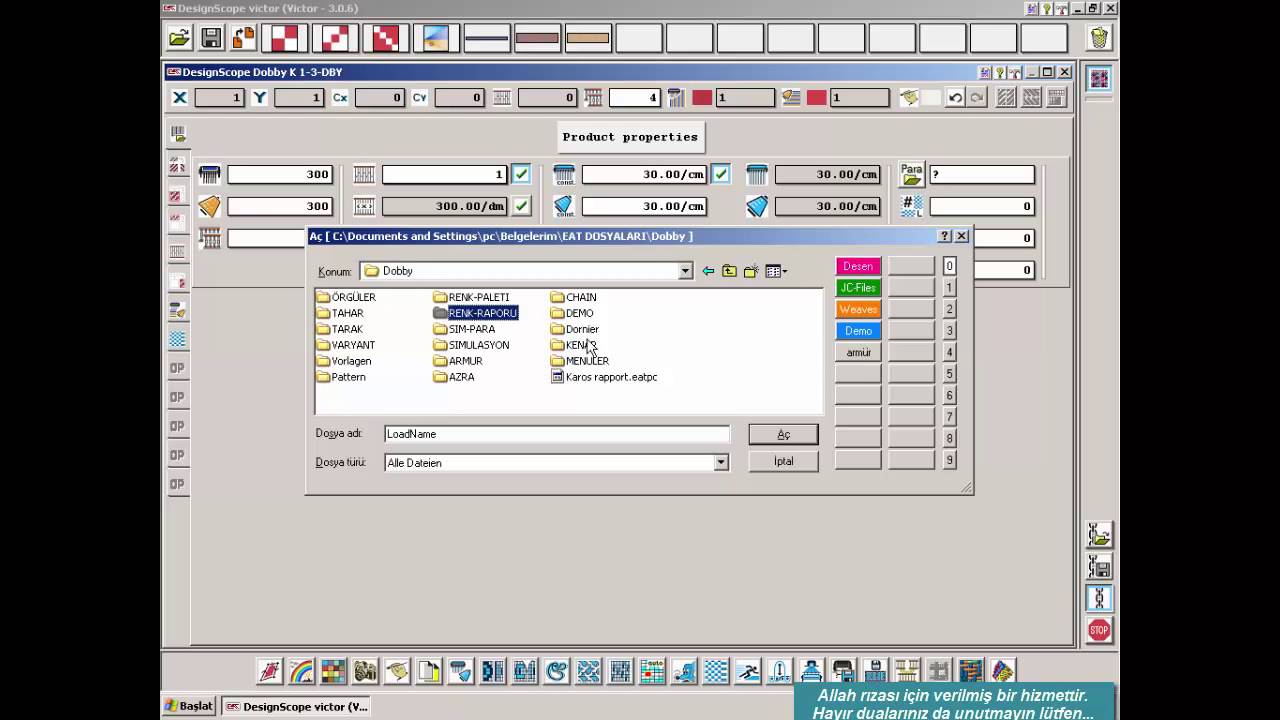Click the İptal cancel button
1280x720 pixels.
click(x=783, y=461)
